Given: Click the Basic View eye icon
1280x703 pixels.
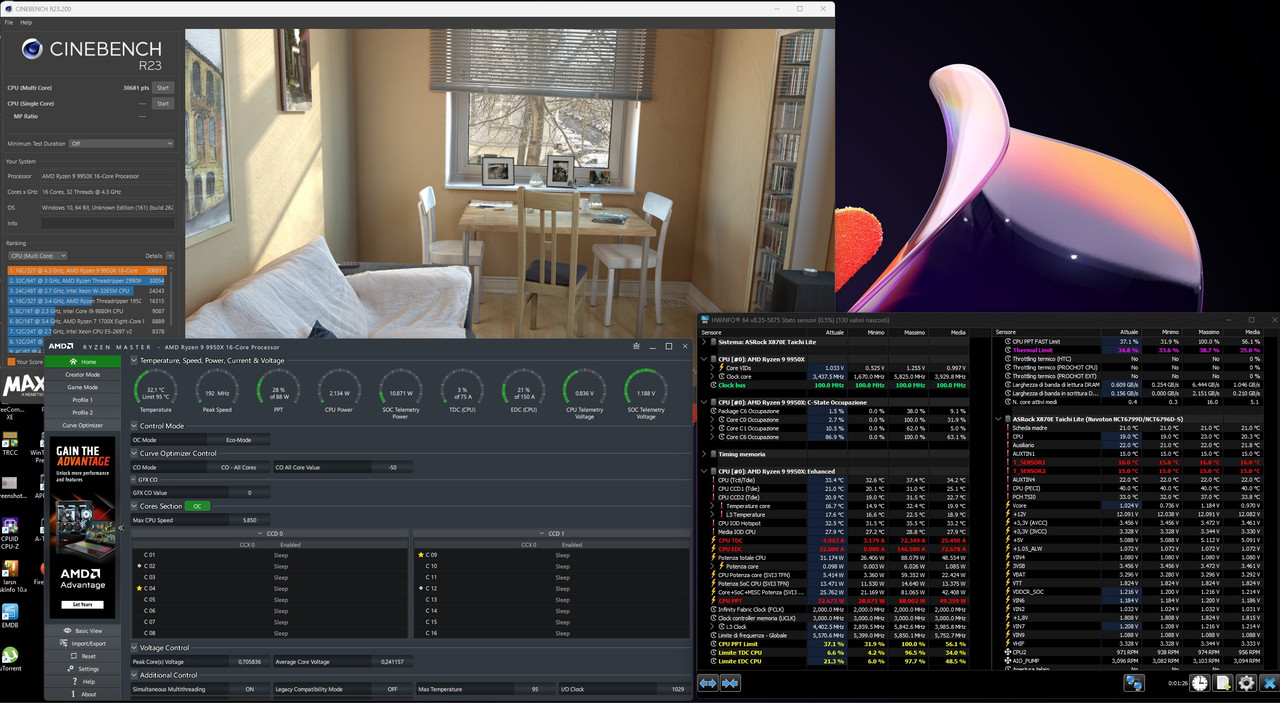Looking at the screenshot, I should pos(68,631).
